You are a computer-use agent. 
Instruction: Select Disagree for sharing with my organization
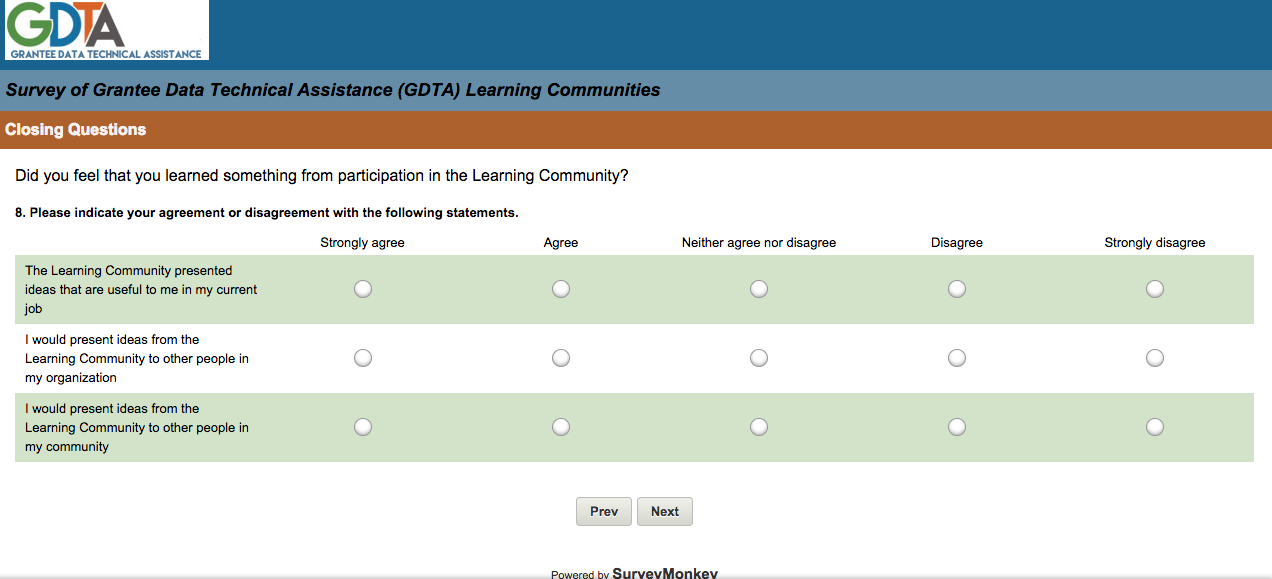957,358
